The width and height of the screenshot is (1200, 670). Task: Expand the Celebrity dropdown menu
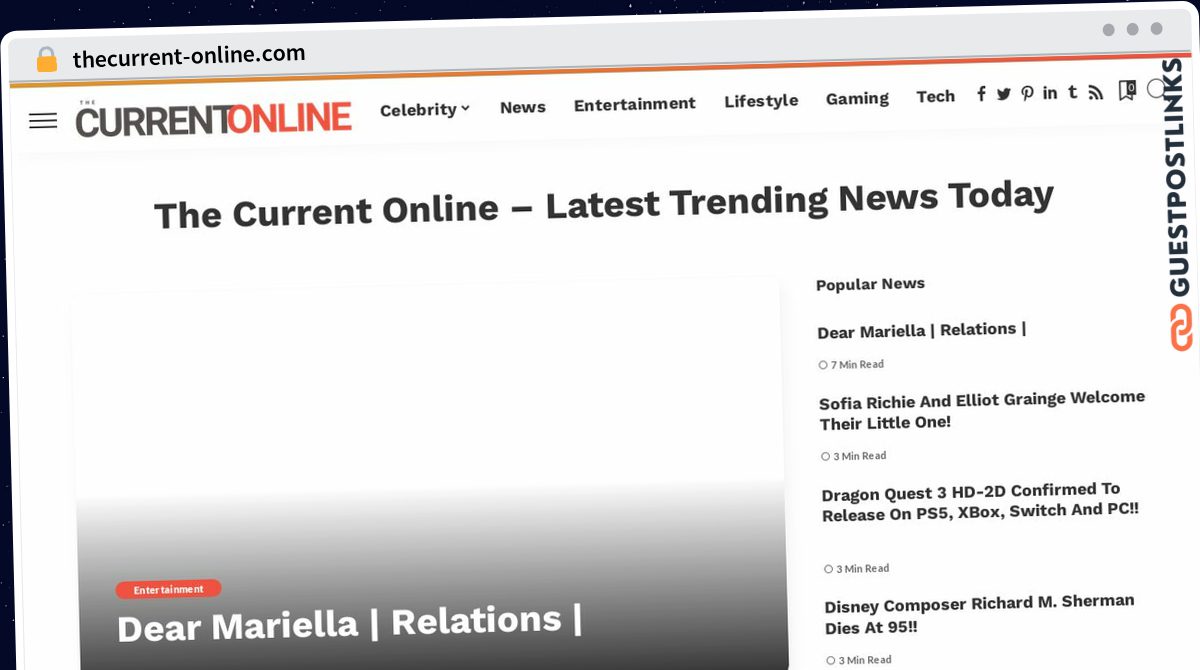(425, 109)
